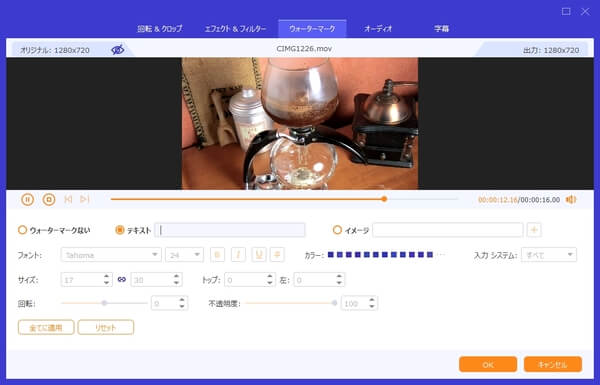Open the 入力システム dropdown
Screen dimensions: 600x385
point(549,255)
